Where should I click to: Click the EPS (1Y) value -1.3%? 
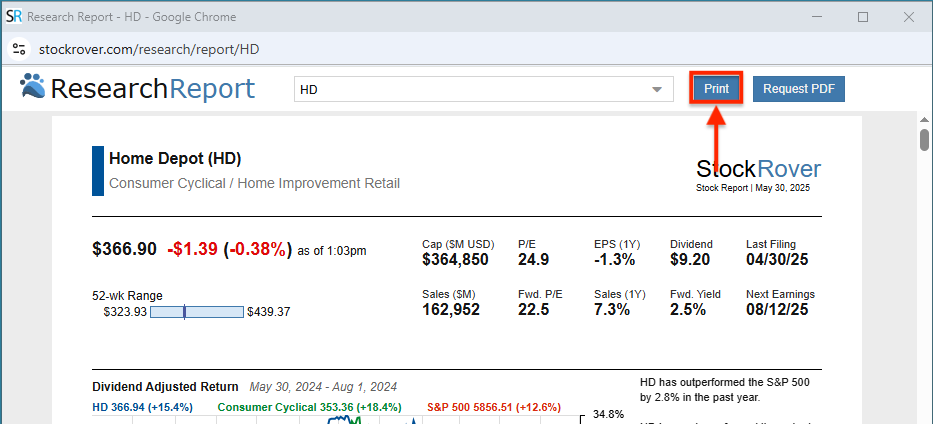(x=614, y=260)
